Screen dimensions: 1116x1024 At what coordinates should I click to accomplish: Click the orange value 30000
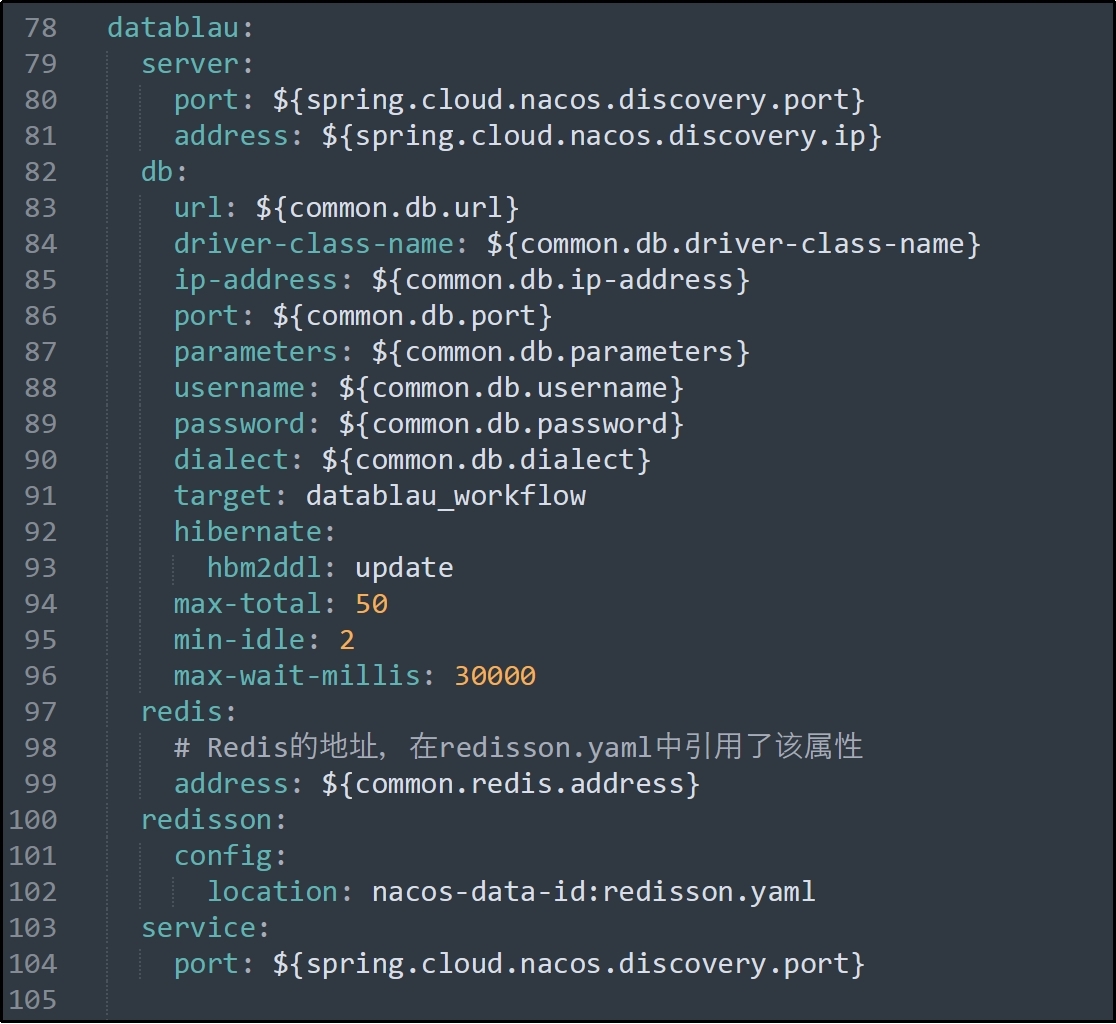tap(495, 676)
